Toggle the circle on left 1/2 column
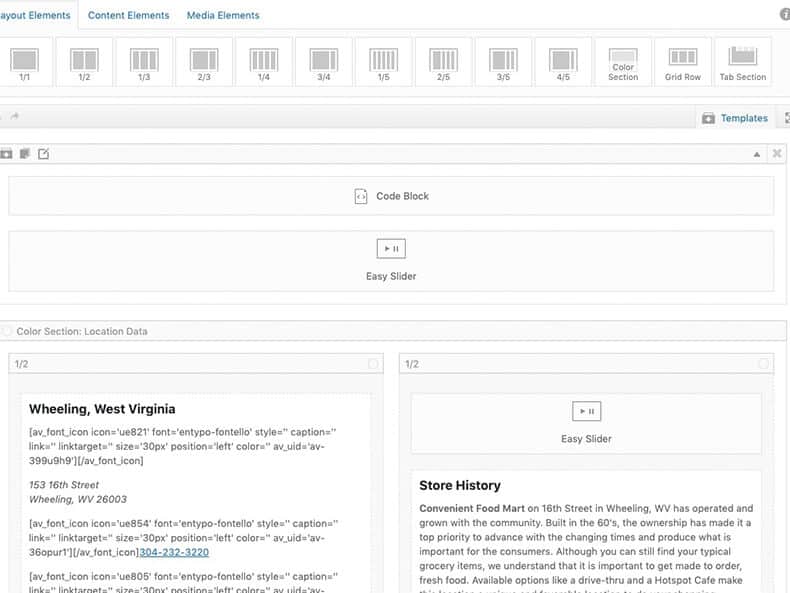Viewport: 790px width, 593px height. pyautogui.click(x=373, y=364)
